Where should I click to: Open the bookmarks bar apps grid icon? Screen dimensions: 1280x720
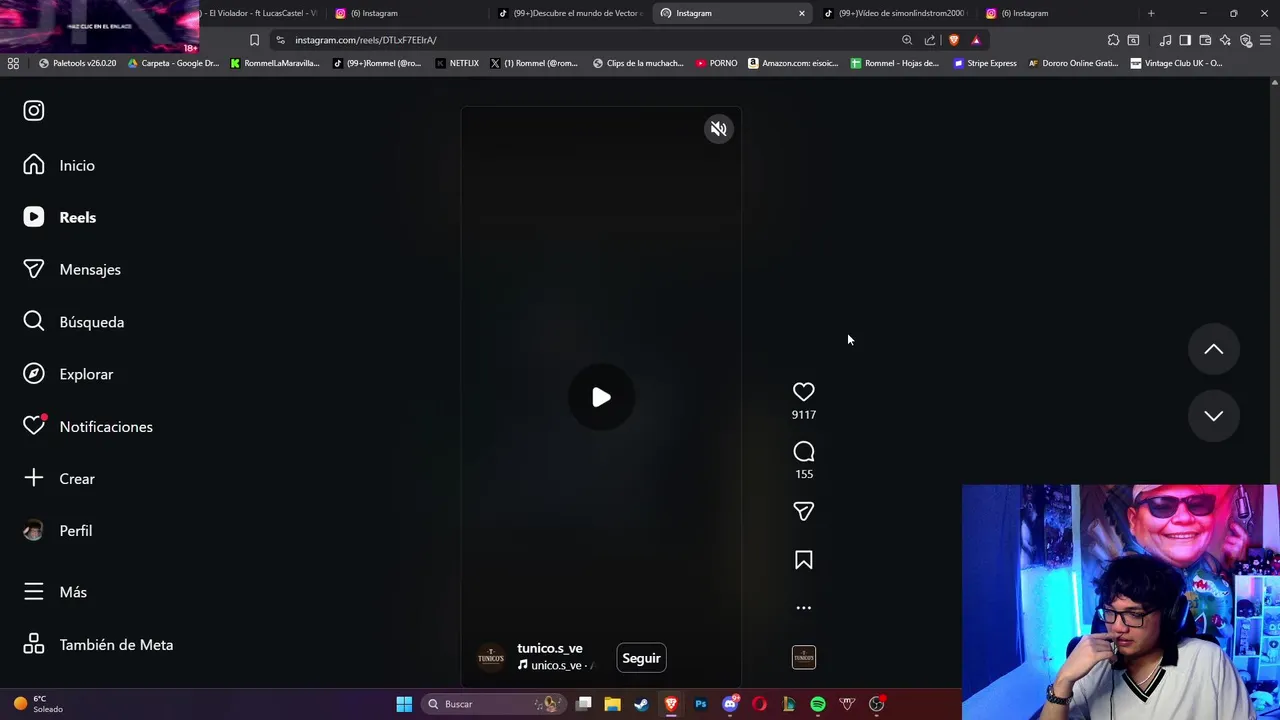pos(13,63)
